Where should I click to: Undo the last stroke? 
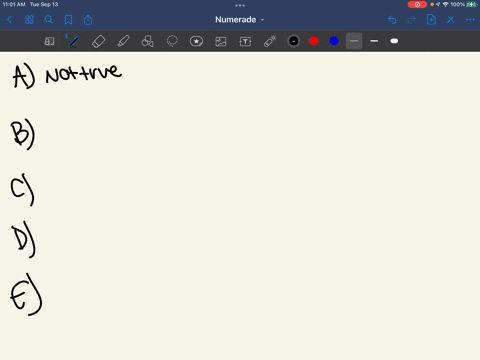392,20
